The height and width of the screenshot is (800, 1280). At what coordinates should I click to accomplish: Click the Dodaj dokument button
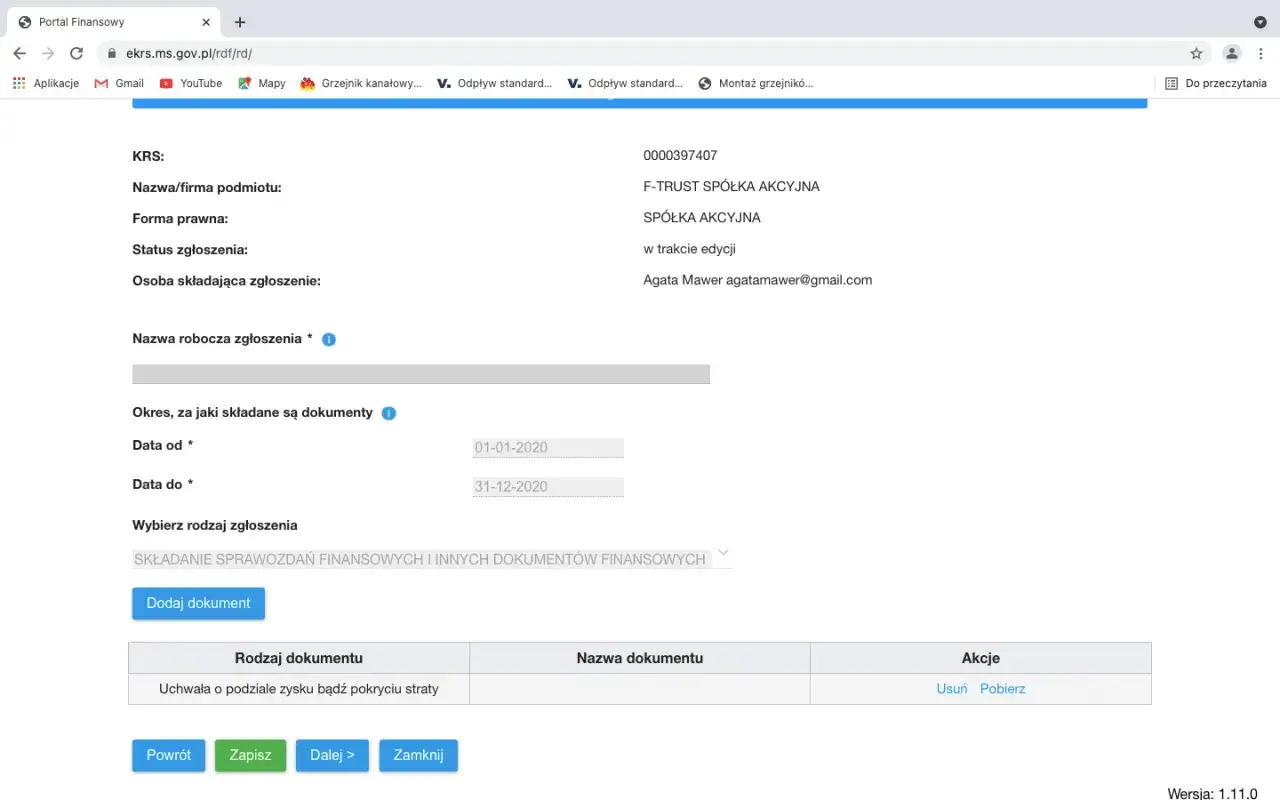click(x=198, y=603)
